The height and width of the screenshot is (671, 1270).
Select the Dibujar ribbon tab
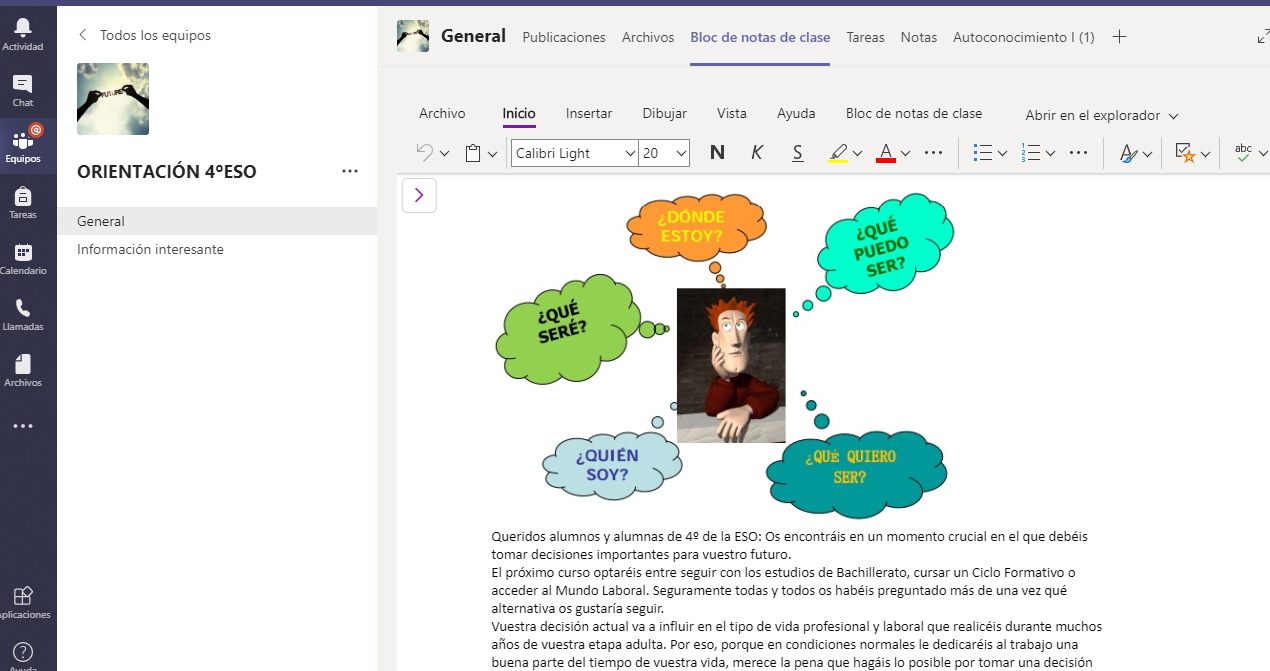[665, 114]
